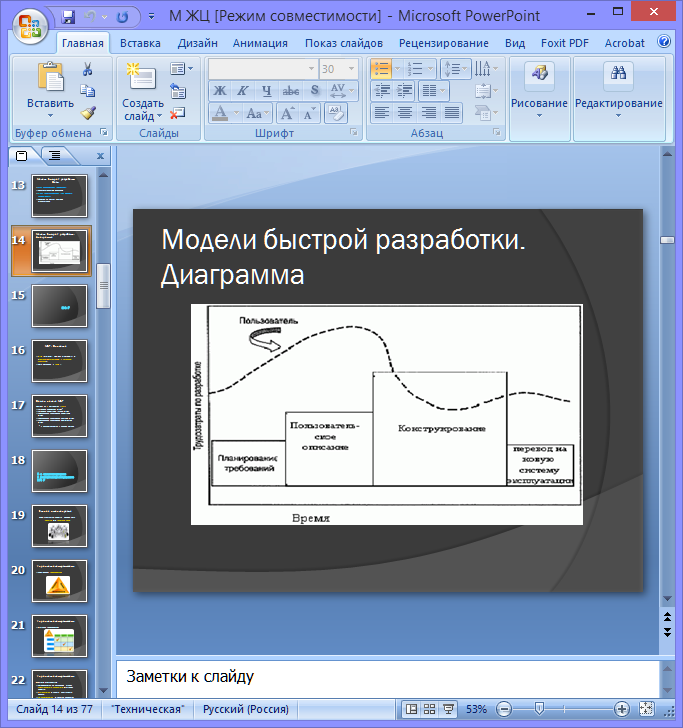
Task: Save the presentation from quick access toolbar
Action: click(x=69, y=17)
